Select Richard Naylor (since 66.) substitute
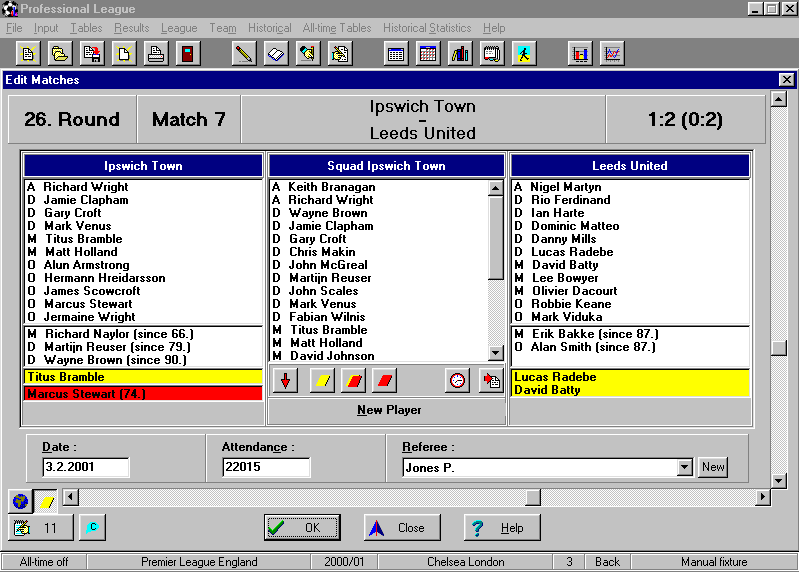The image size is (799, 572). 143,334
